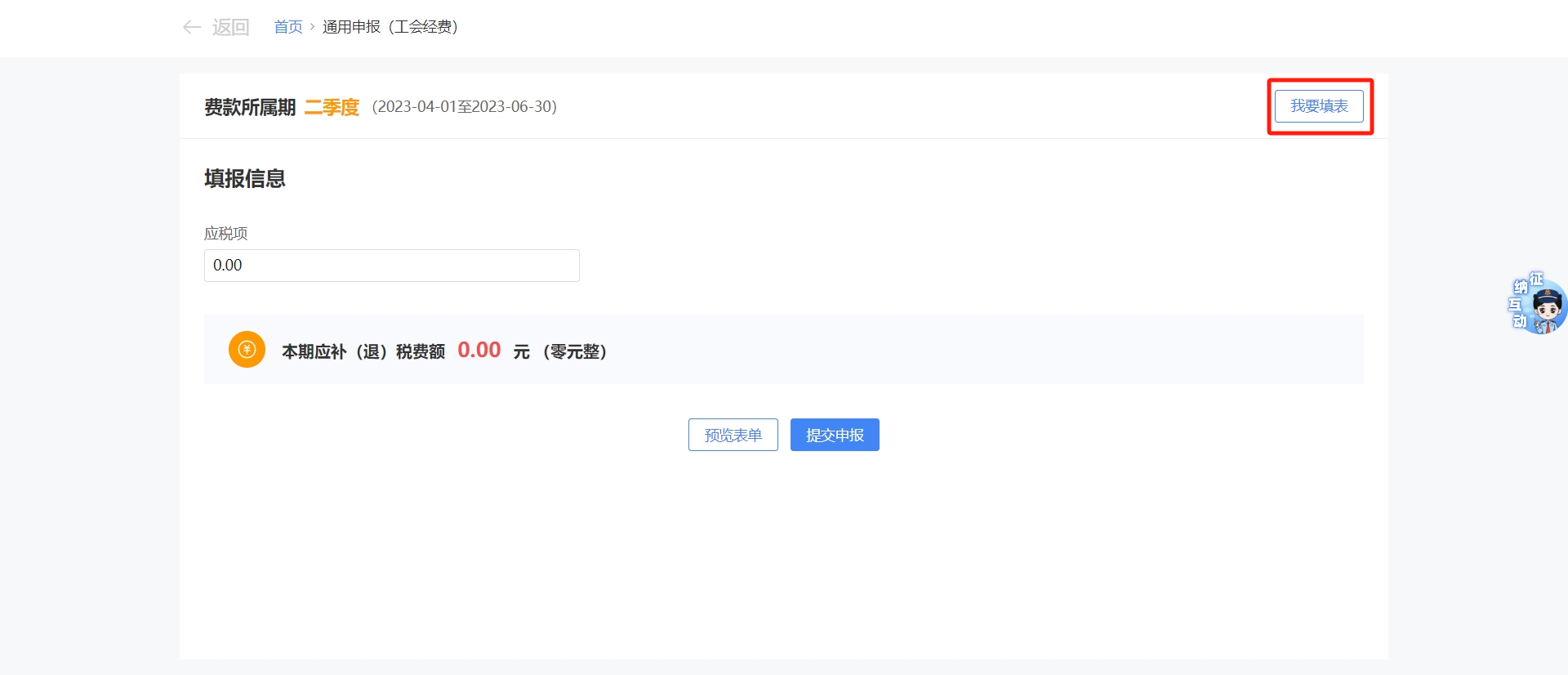Click the 元 unit text
Screen dimensions: 1568x675
(x=521, y=351)
